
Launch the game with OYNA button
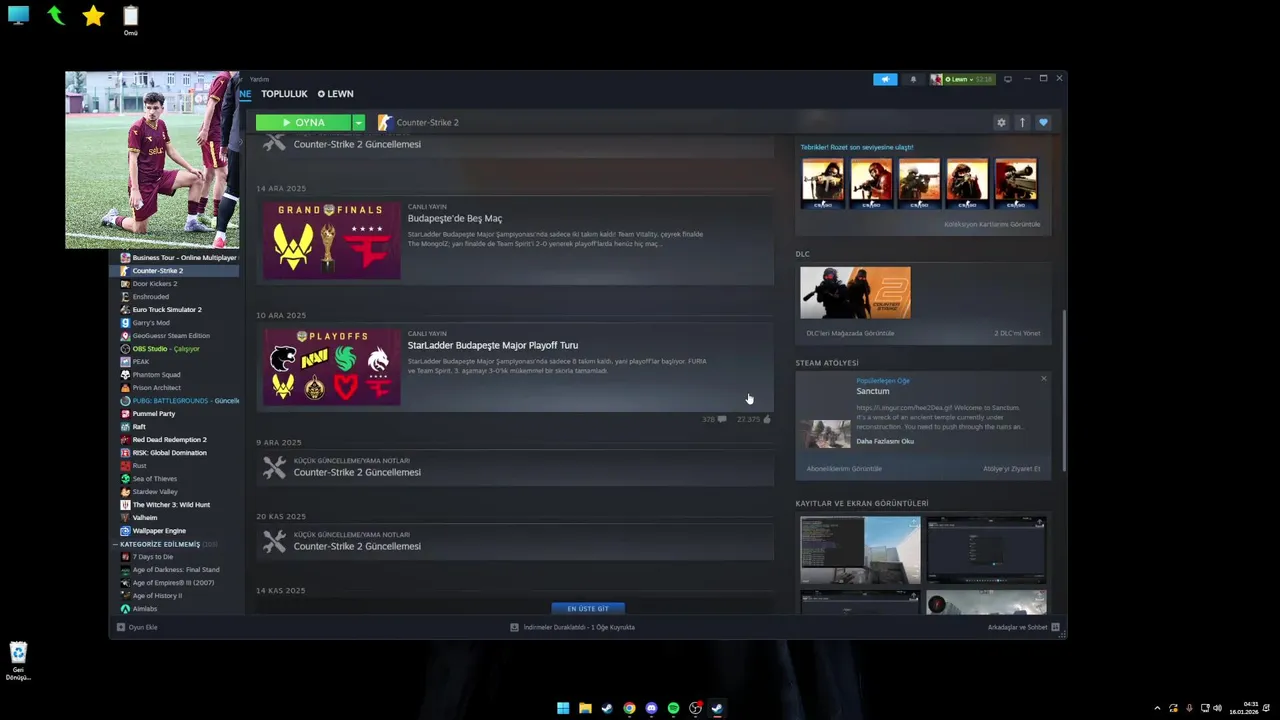(304, 122)
